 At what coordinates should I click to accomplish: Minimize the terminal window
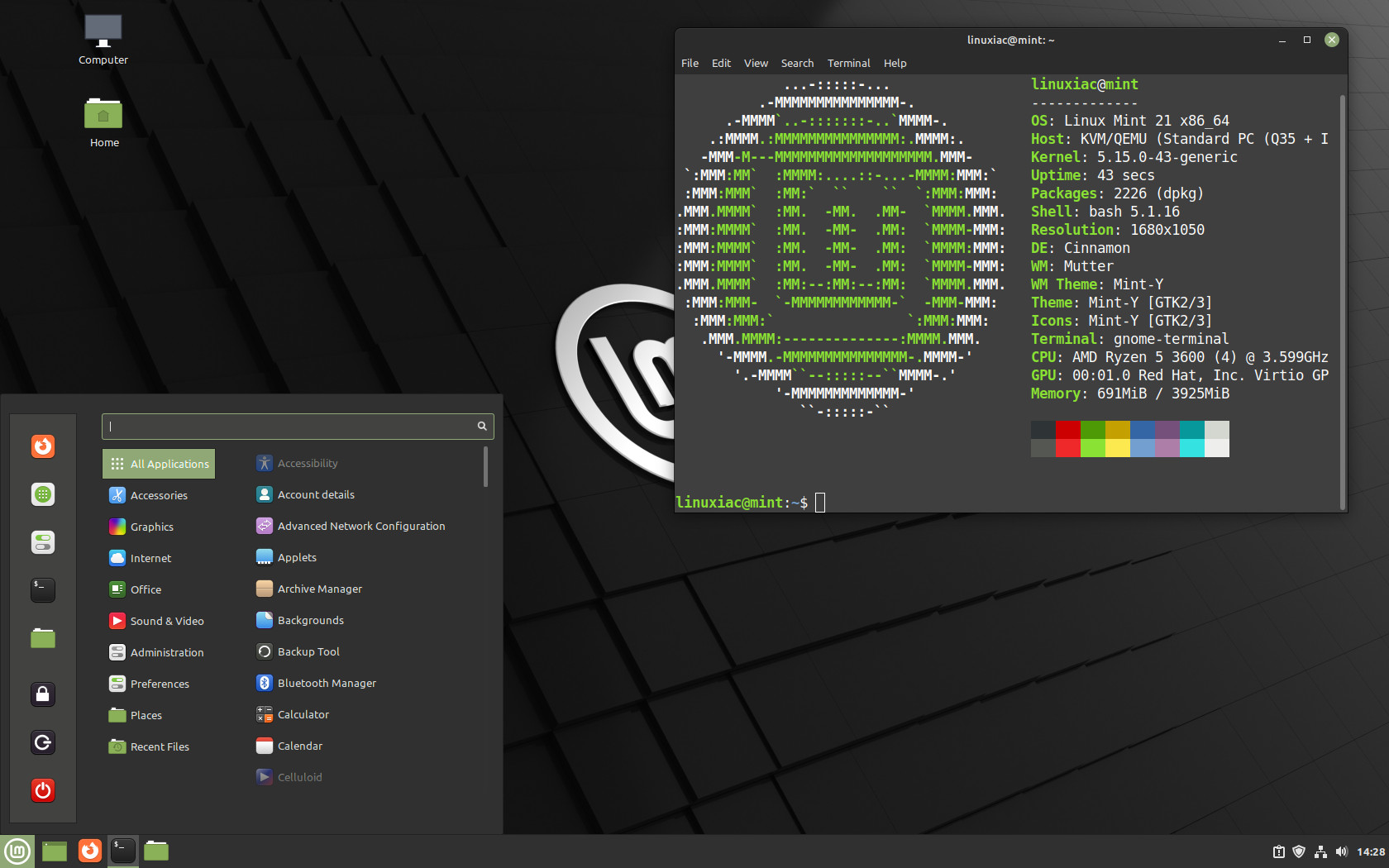tap(1282, 40)
